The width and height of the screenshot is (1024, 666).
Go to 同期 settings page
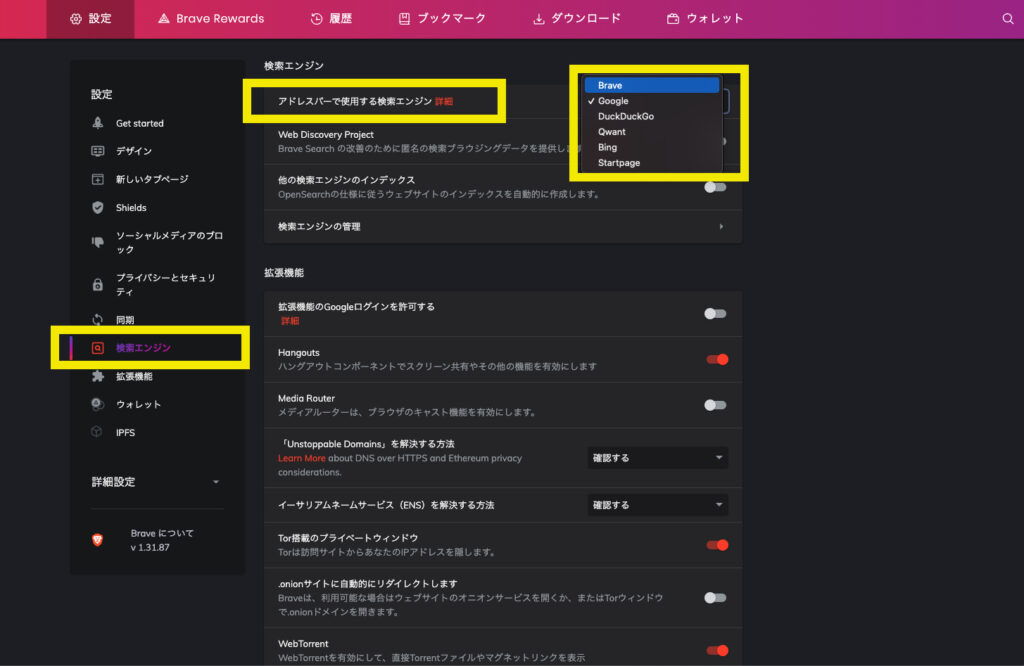tap(125, 319)
